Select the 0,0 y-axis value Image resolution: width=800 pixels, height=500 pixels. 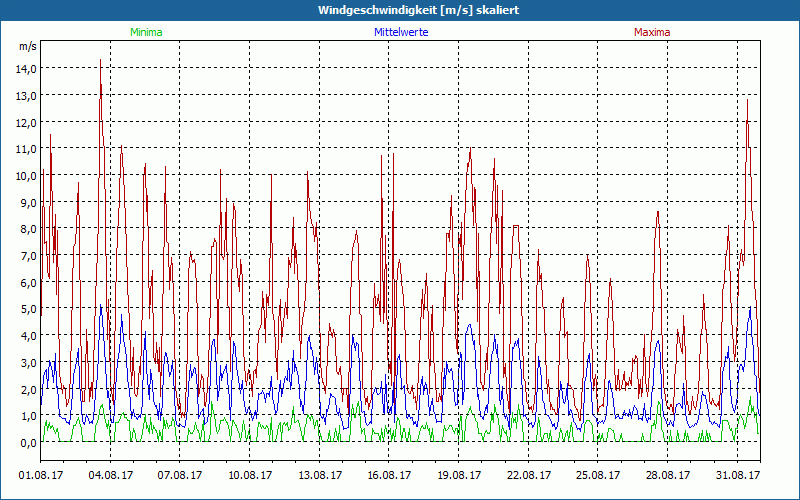click(x=28, y=443)
